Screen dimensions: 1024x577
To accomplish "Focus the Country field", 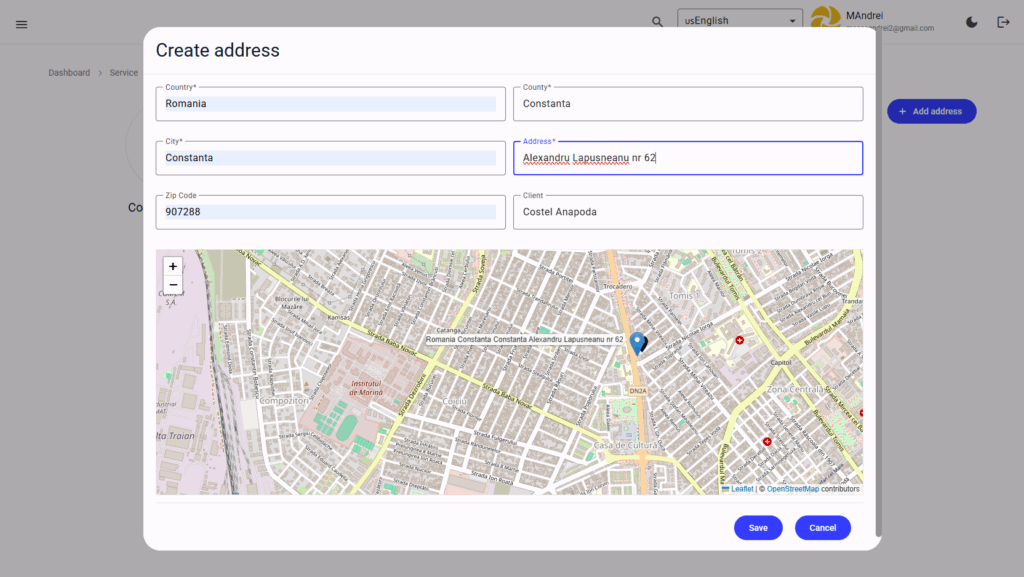I will pos(330,104).
